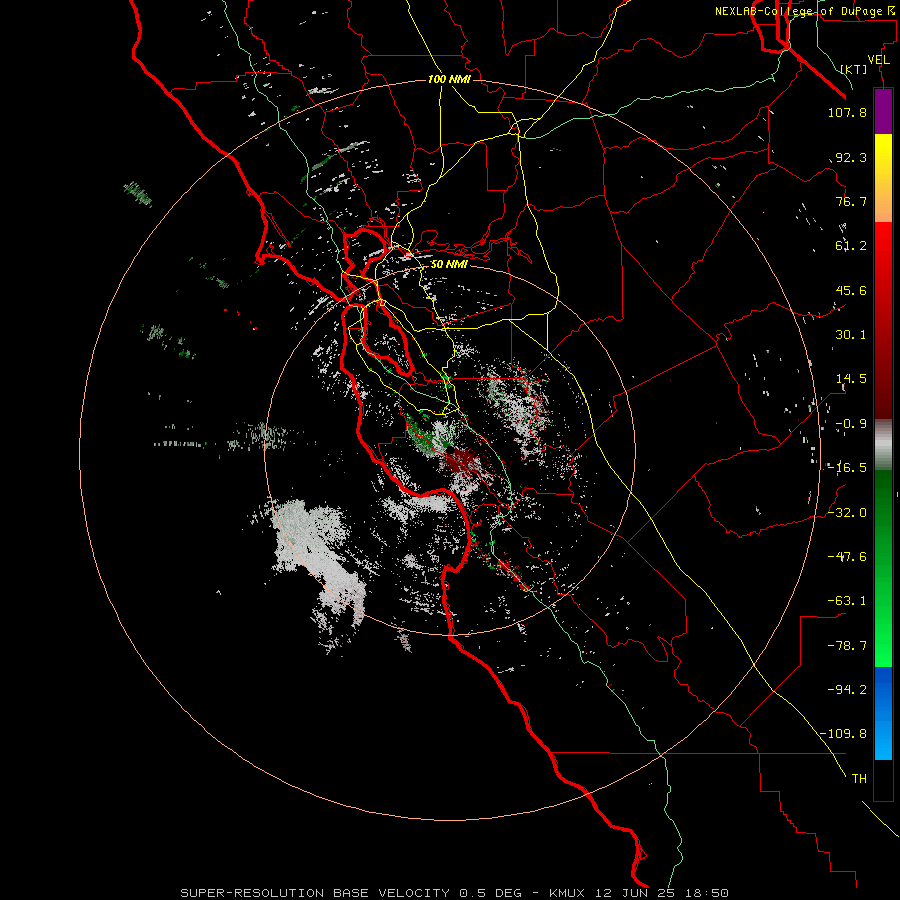Click the -16.5 scale value
900x900 pixels.
pos(847,468)
